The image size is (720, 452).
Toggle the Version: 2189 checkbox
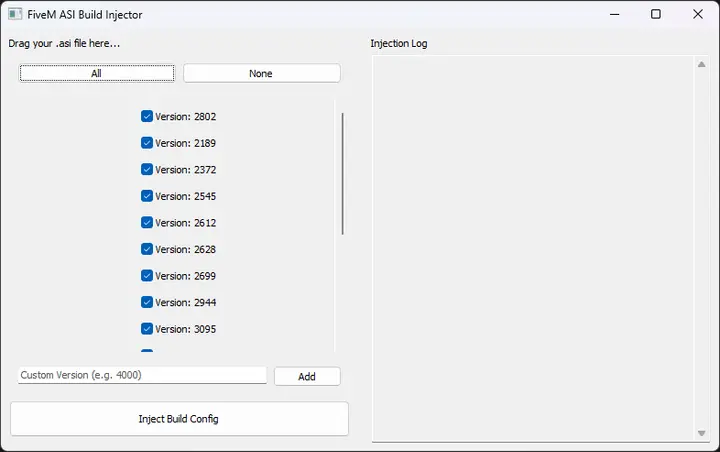(x=146, y=143)
